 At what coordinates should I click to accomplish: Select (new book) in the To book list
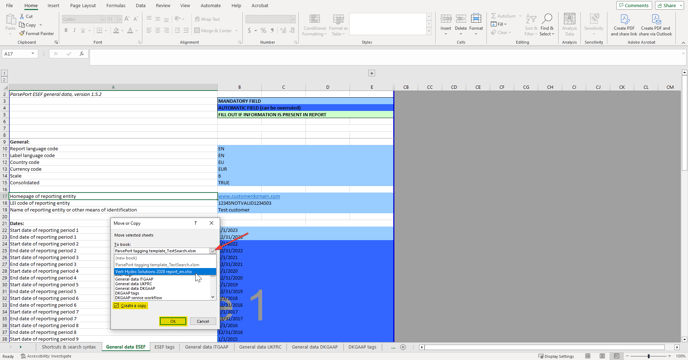pyautogui.click(x=126, y=258)
